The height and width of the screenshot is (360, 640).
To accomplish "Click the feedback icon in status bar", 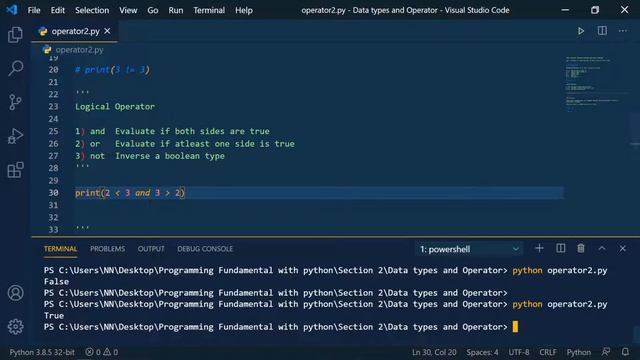I will [606, 352].
